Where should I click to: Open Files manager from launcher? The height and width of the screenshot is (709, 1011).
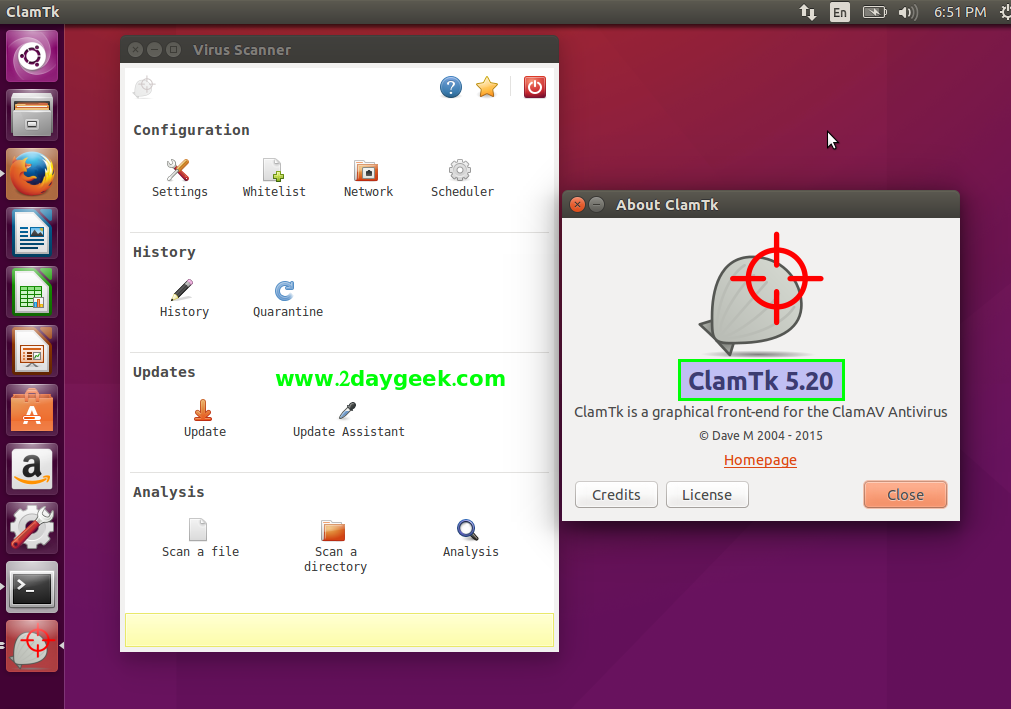pos(32,115)
